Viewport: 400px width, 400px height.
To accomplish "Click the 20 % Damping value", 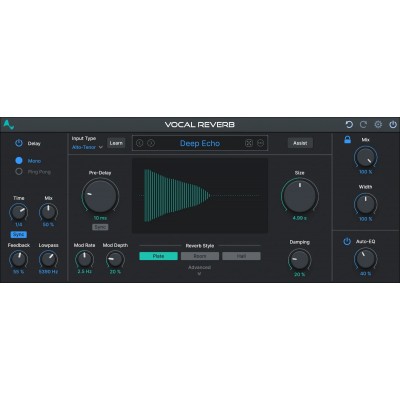I will (300, 274).
